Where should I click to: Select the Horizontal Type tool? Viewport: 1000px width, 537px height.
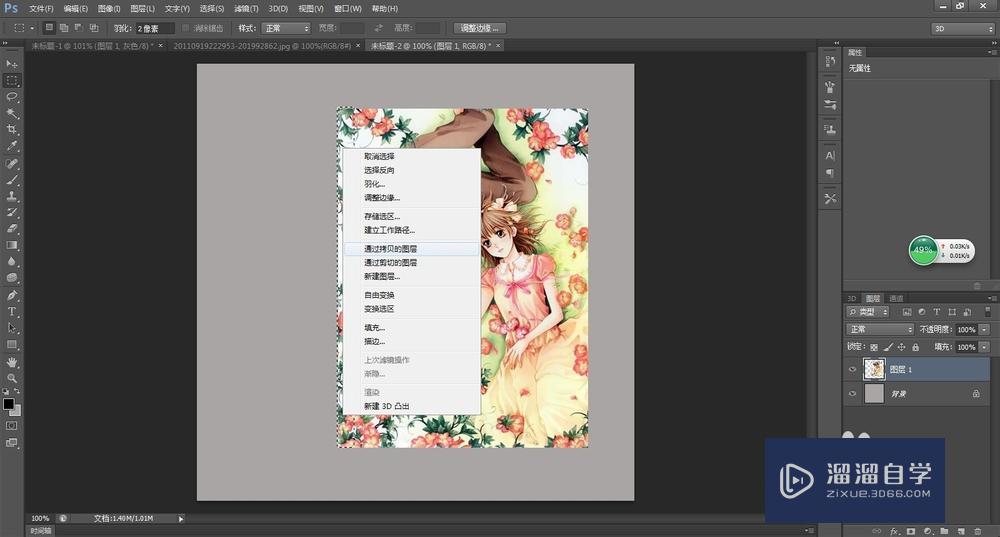coord(12,311)
